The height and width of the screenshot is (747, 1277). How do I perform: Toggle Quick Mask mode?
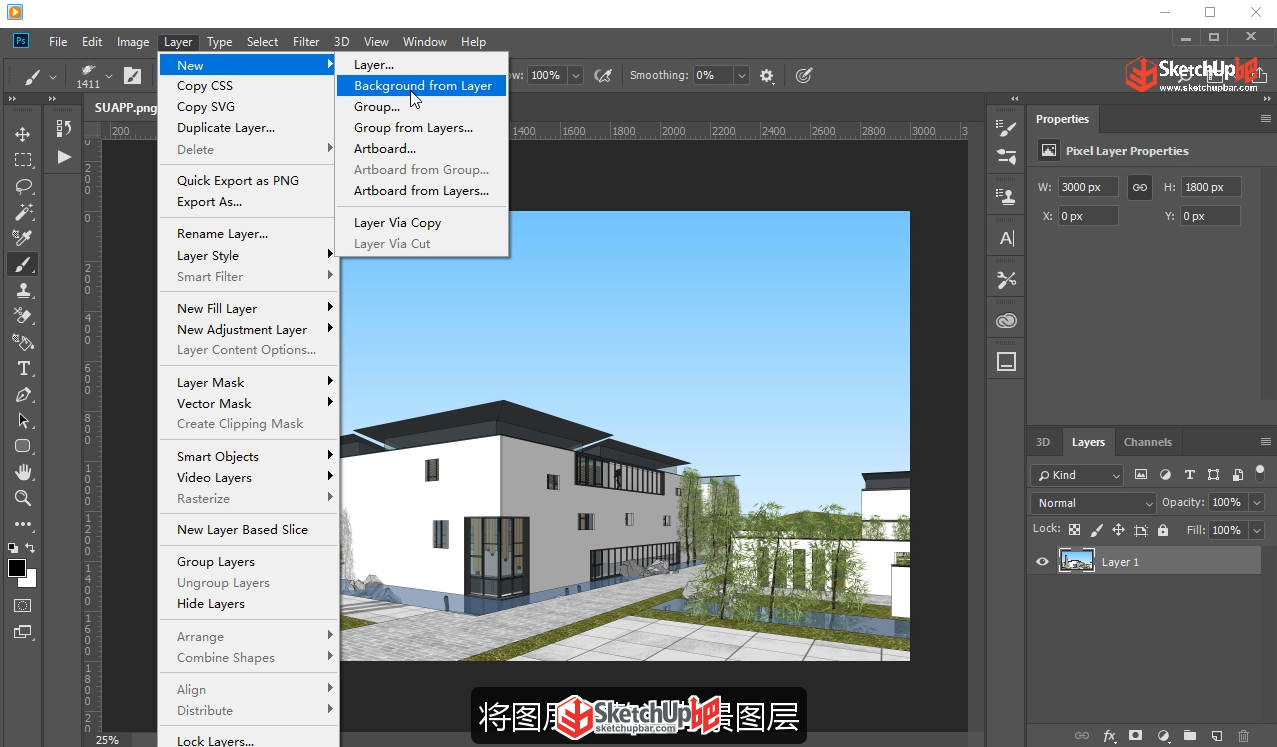[22, 606]
